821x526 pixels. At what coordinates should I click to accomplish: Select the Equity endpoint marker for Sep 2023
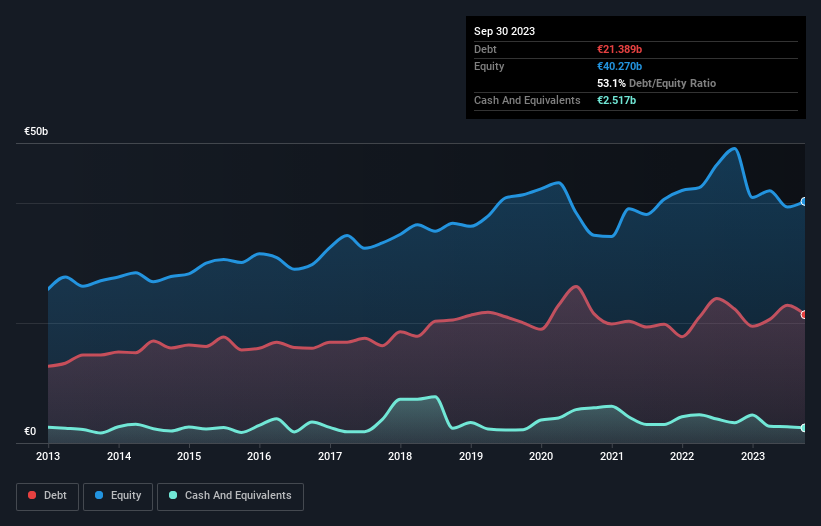(804, 202)
